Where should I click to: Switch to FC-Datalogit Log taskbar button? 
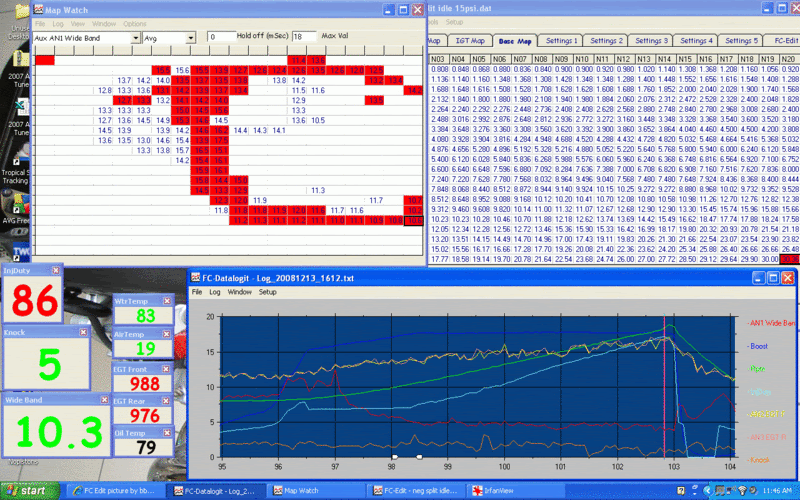point(217,491)
